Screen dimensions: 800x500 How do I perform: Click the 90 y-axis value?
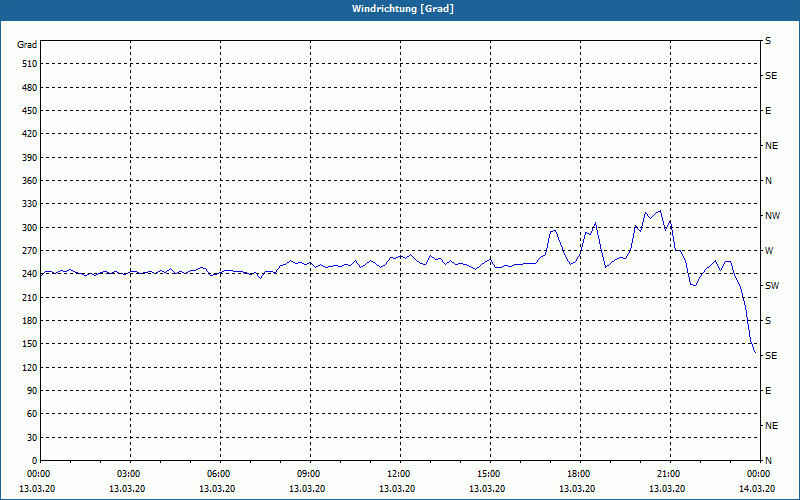(32, 391)
